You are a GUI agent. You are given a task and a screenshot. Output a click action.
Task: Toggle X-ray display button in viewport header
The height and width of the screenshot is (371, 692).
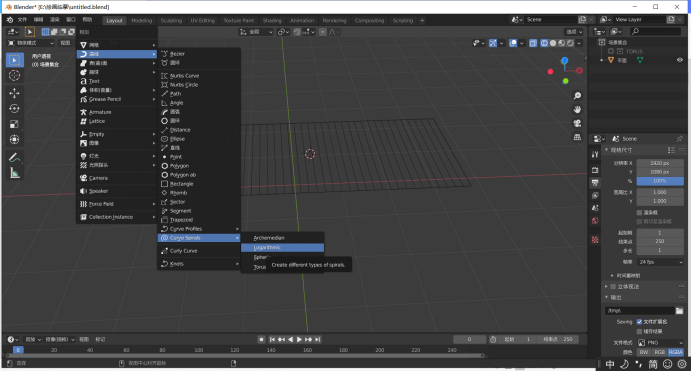coord(533,43)
